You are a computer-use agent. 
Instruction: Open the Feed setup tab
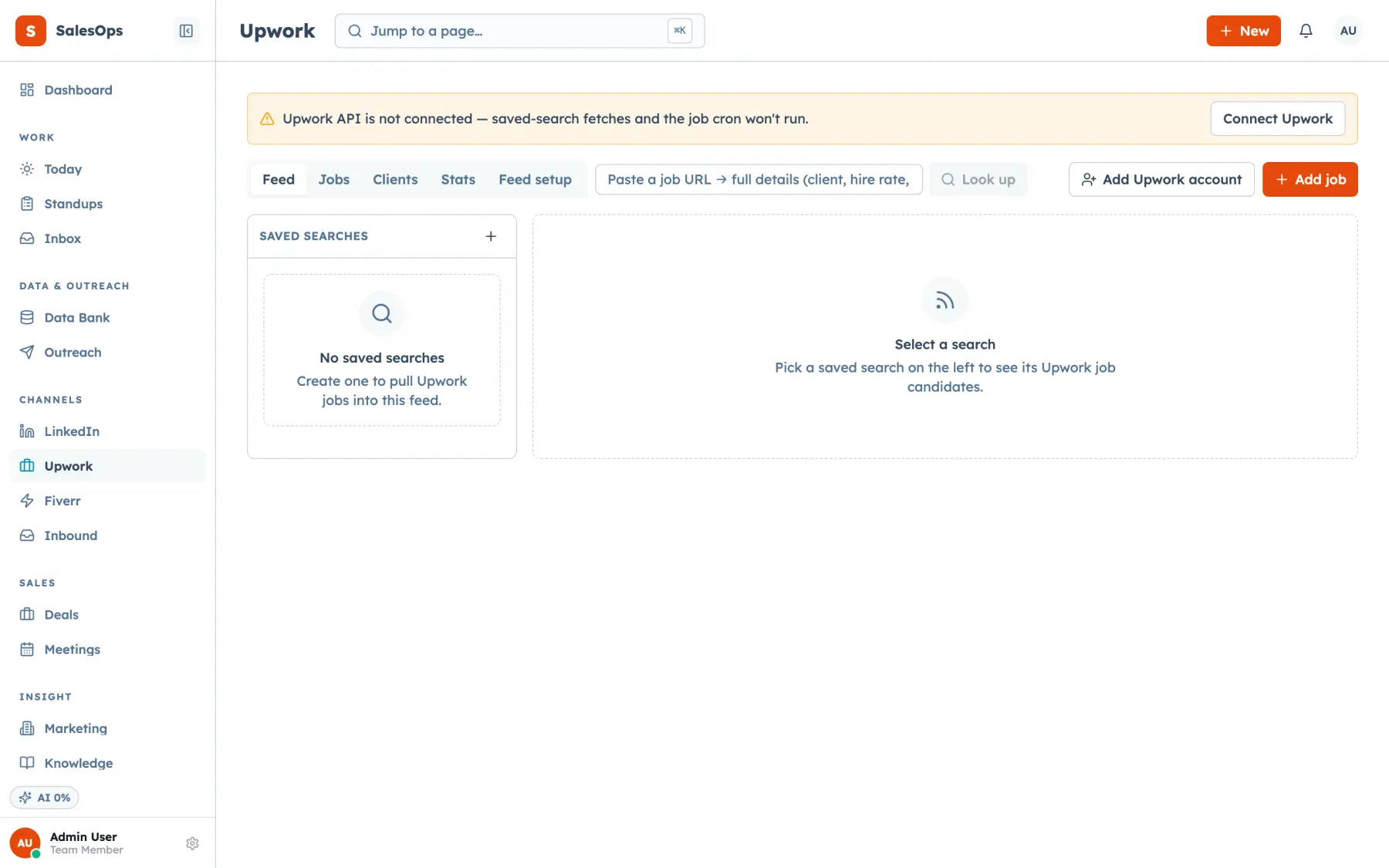tap(536, 180)
